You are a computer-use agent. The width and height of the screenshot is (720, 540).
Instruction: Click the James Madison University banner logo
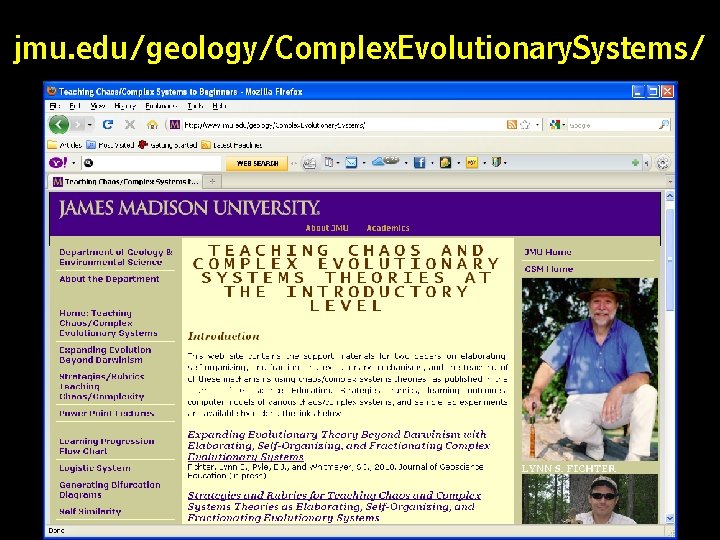click(x=189, y=208)
